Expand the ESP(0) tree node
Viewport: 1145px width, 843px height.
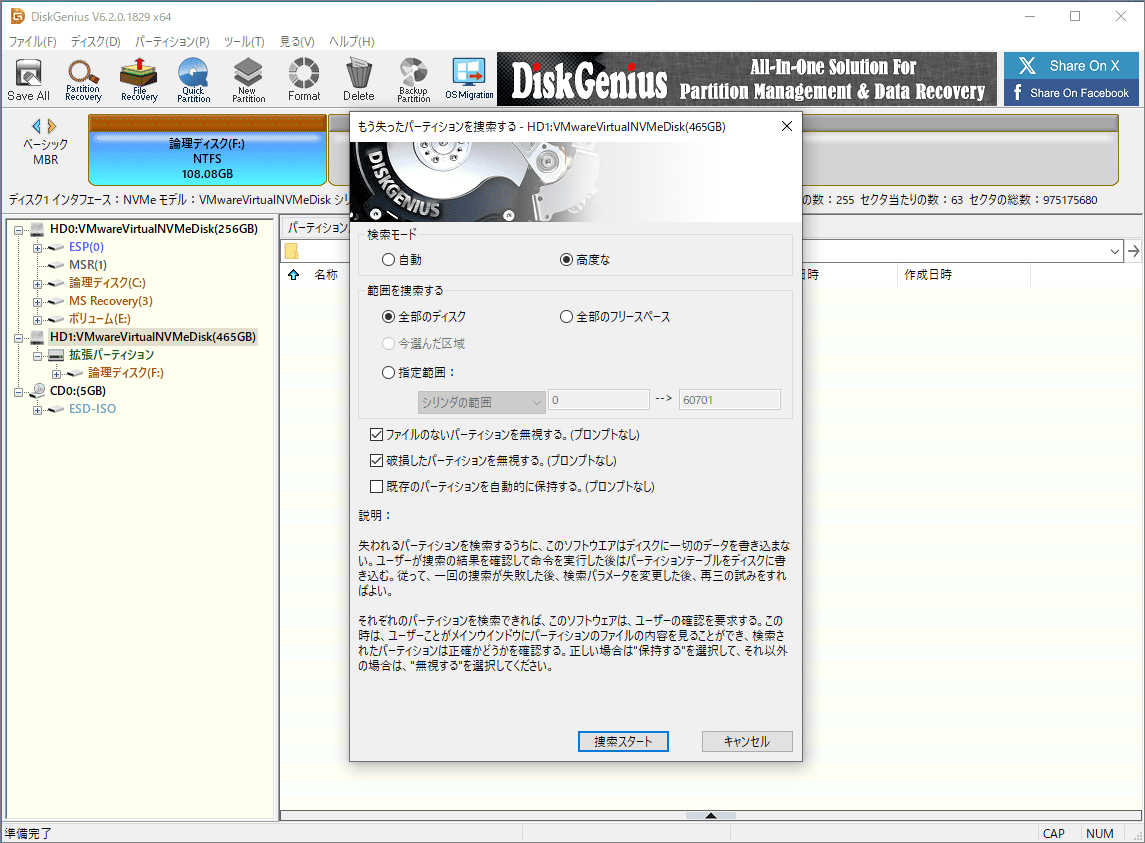37,248
